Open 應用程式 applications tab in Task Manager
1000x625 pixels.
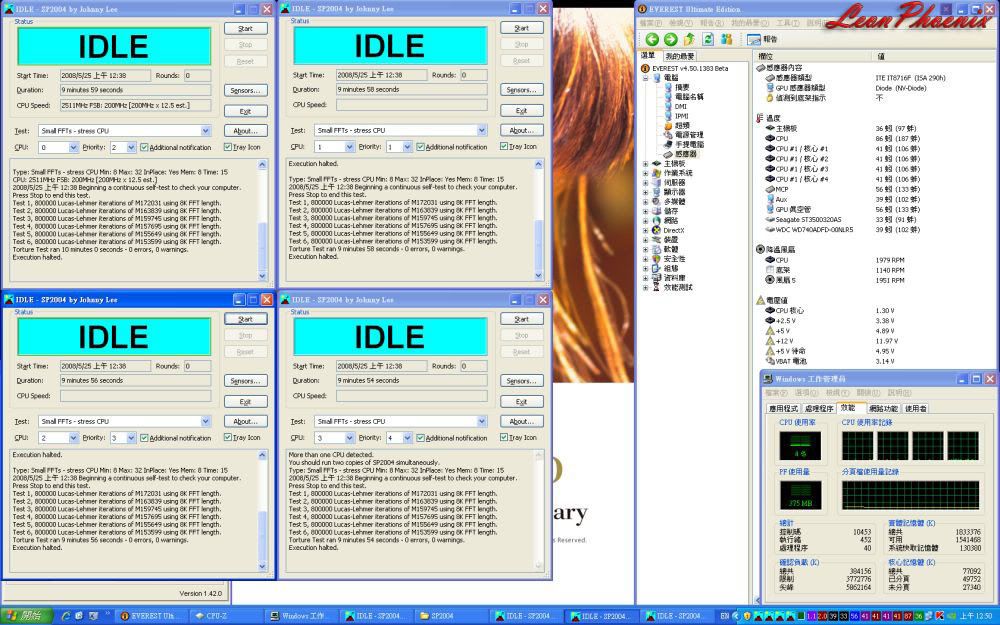click(783, 409)
